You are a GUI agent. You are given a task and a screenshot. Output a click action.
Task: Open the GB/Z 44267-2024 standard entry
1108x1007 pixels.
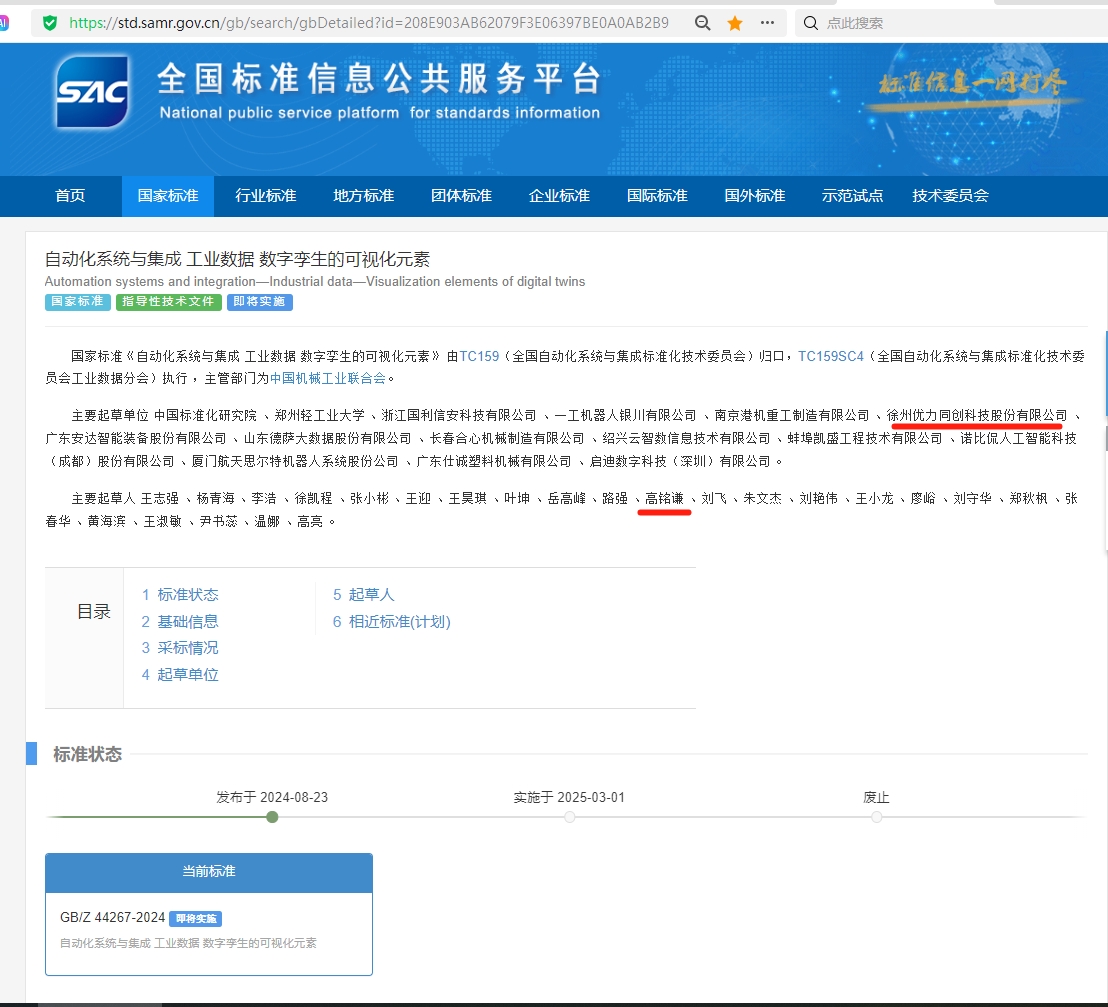click(112, 917)
